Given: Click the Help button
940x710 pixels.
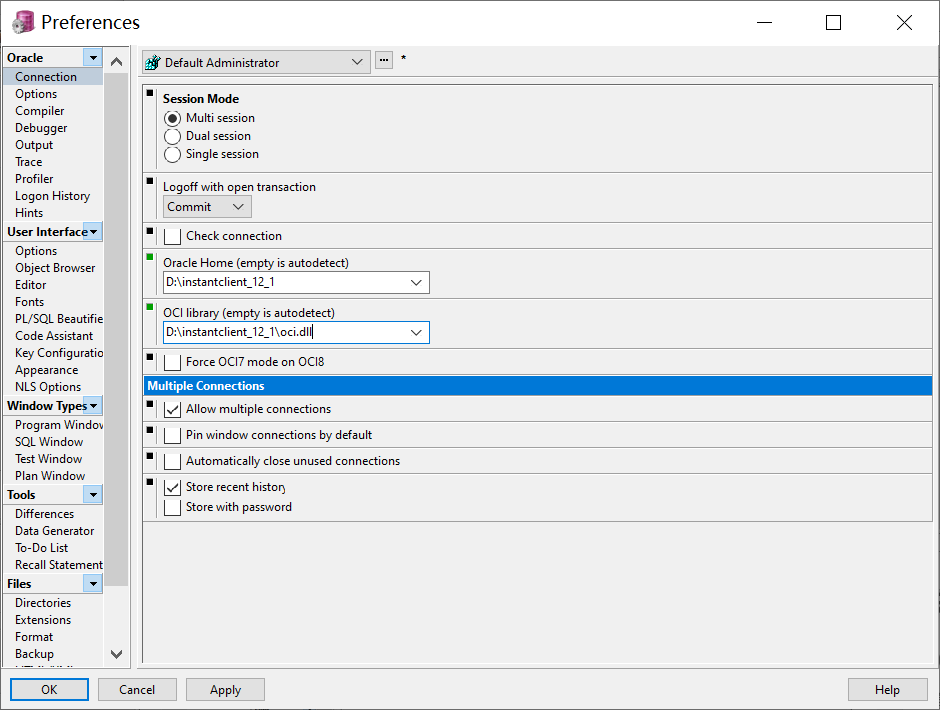Looking at the screenshot, I should 887,690.
